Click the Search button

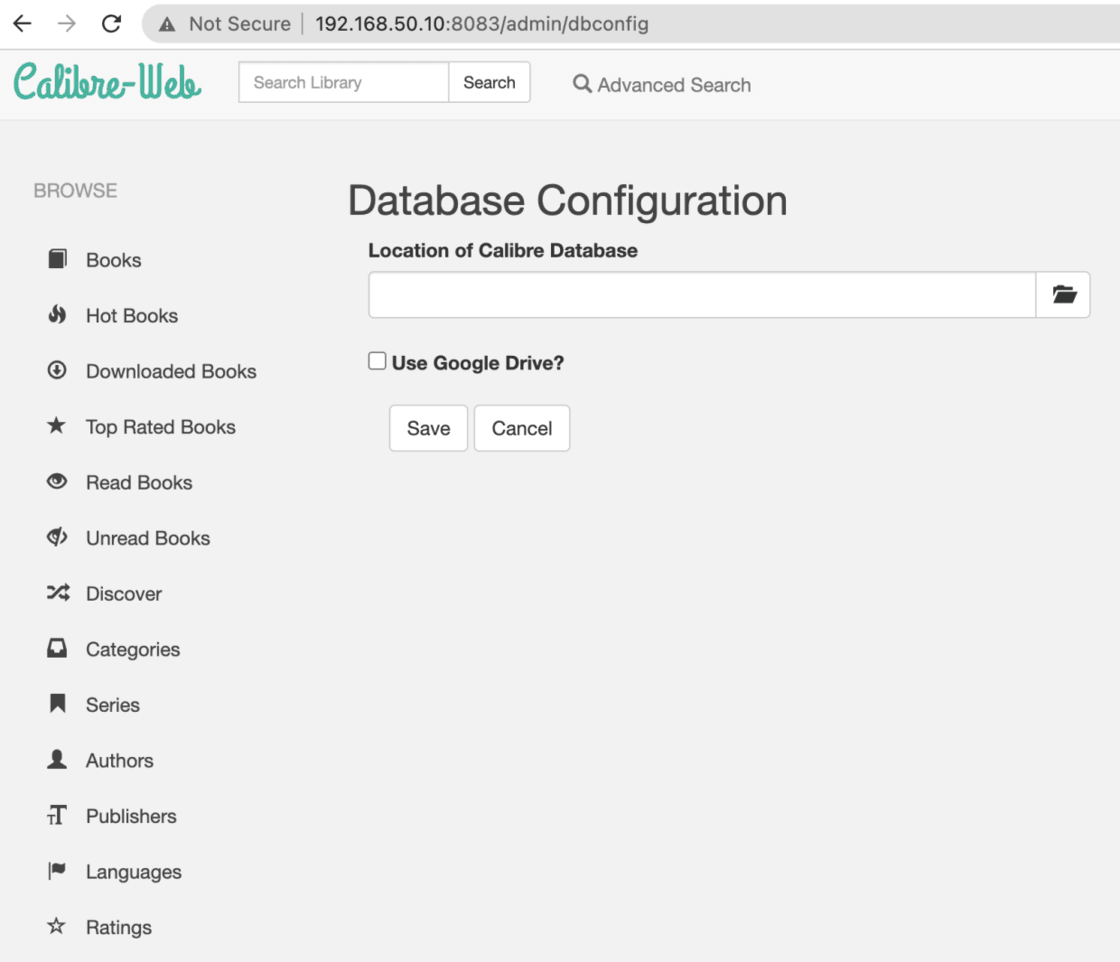pos(489,83)
